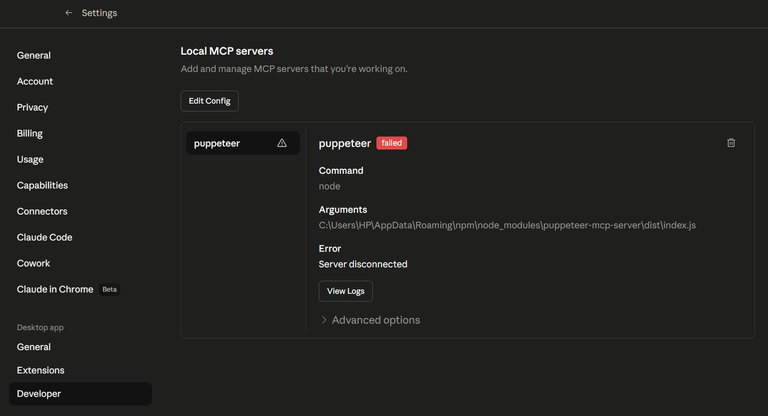Click 'Add and manage MCP servers' description

(294, 69)
